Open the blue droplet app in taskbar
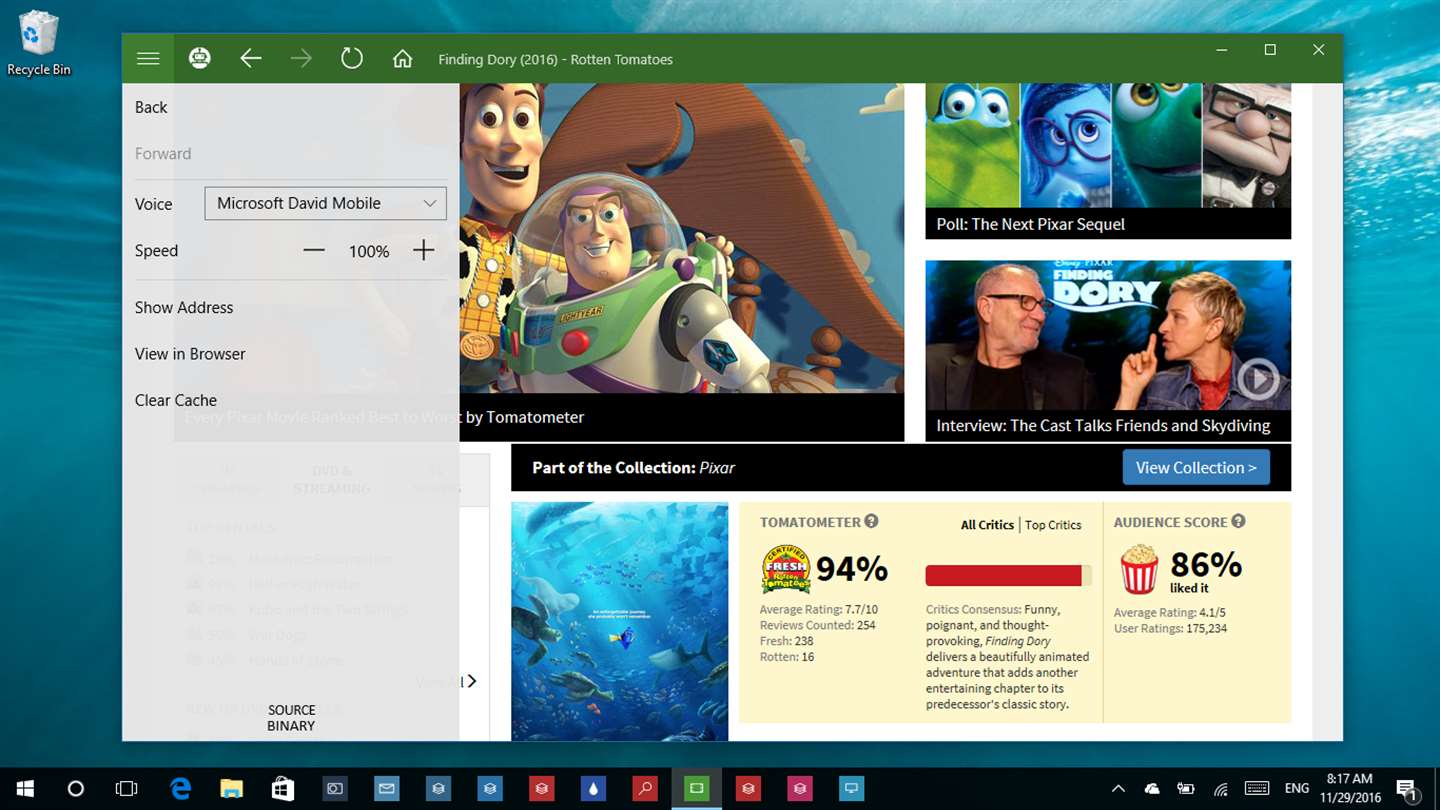1440x810 pixels. coord(593,789)
